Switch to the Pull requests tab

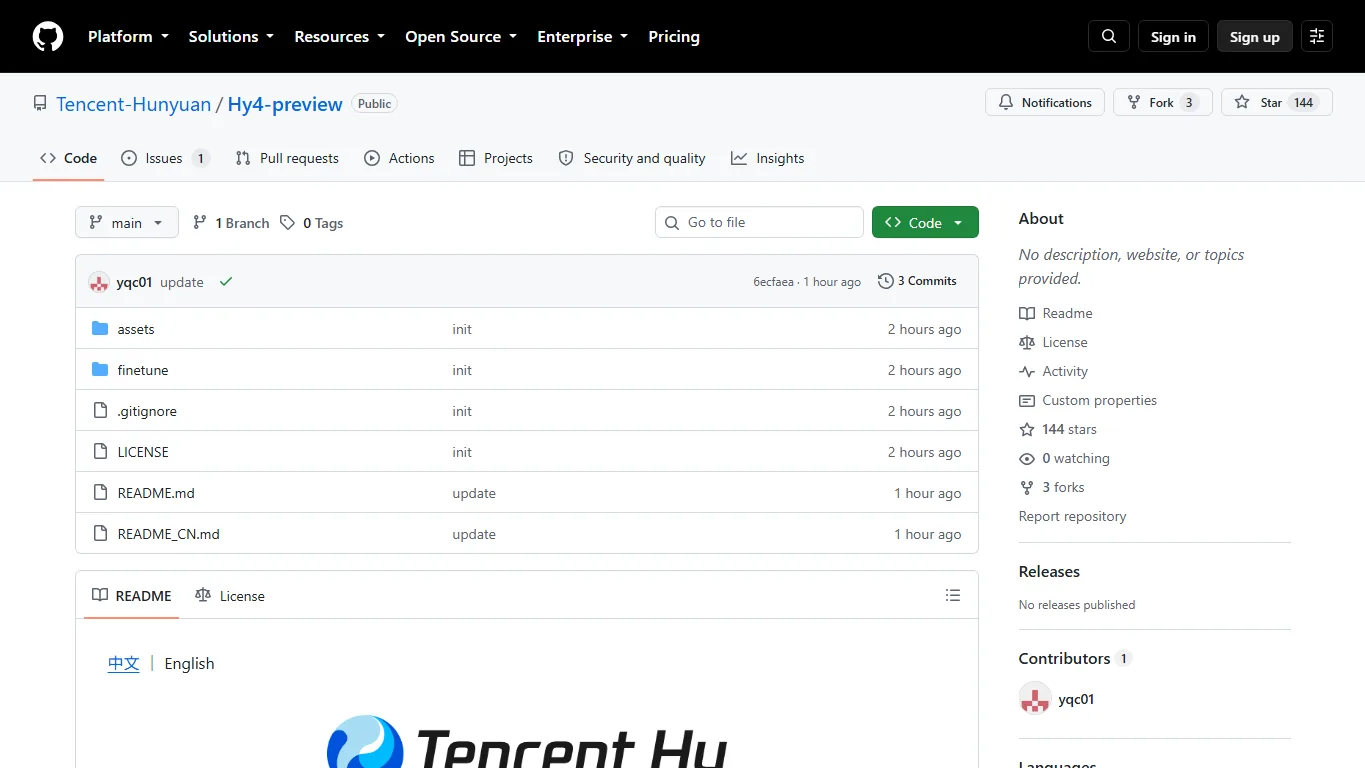click(x=287, y=158)
